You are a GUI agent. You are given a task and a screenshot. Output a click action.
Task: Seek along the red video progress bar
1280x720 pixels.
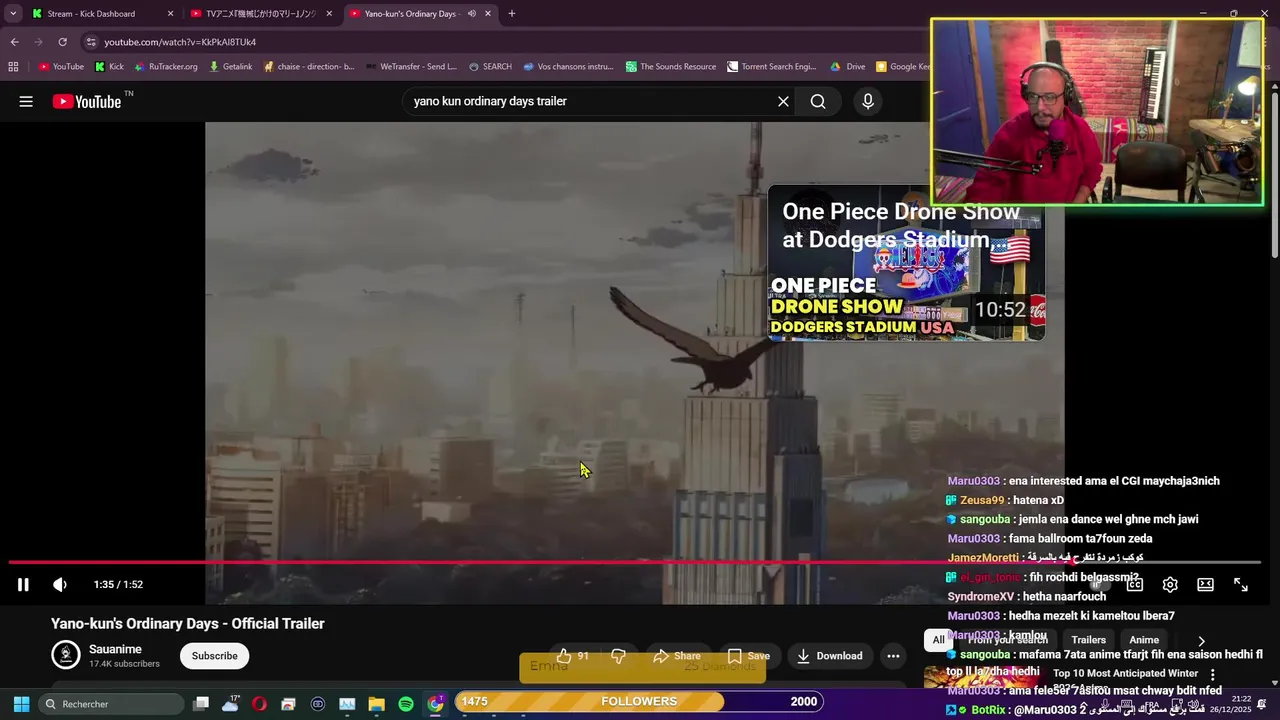click(634, 562)
